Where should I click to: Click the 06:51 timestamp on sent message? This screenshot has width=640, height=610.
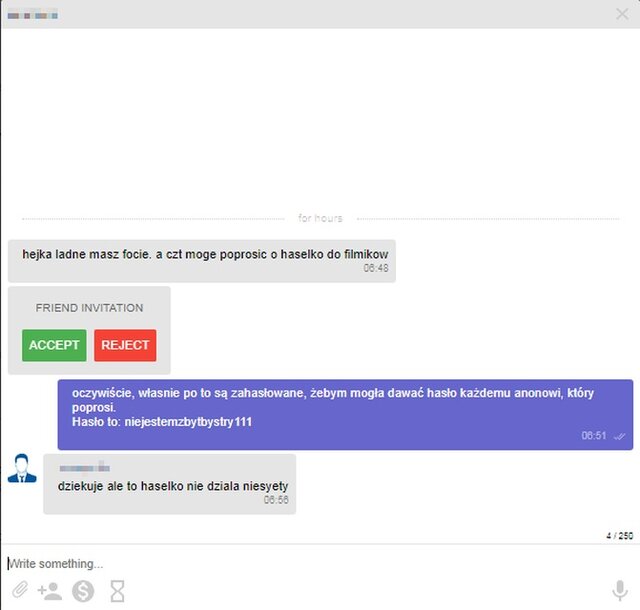click(594, 436)
